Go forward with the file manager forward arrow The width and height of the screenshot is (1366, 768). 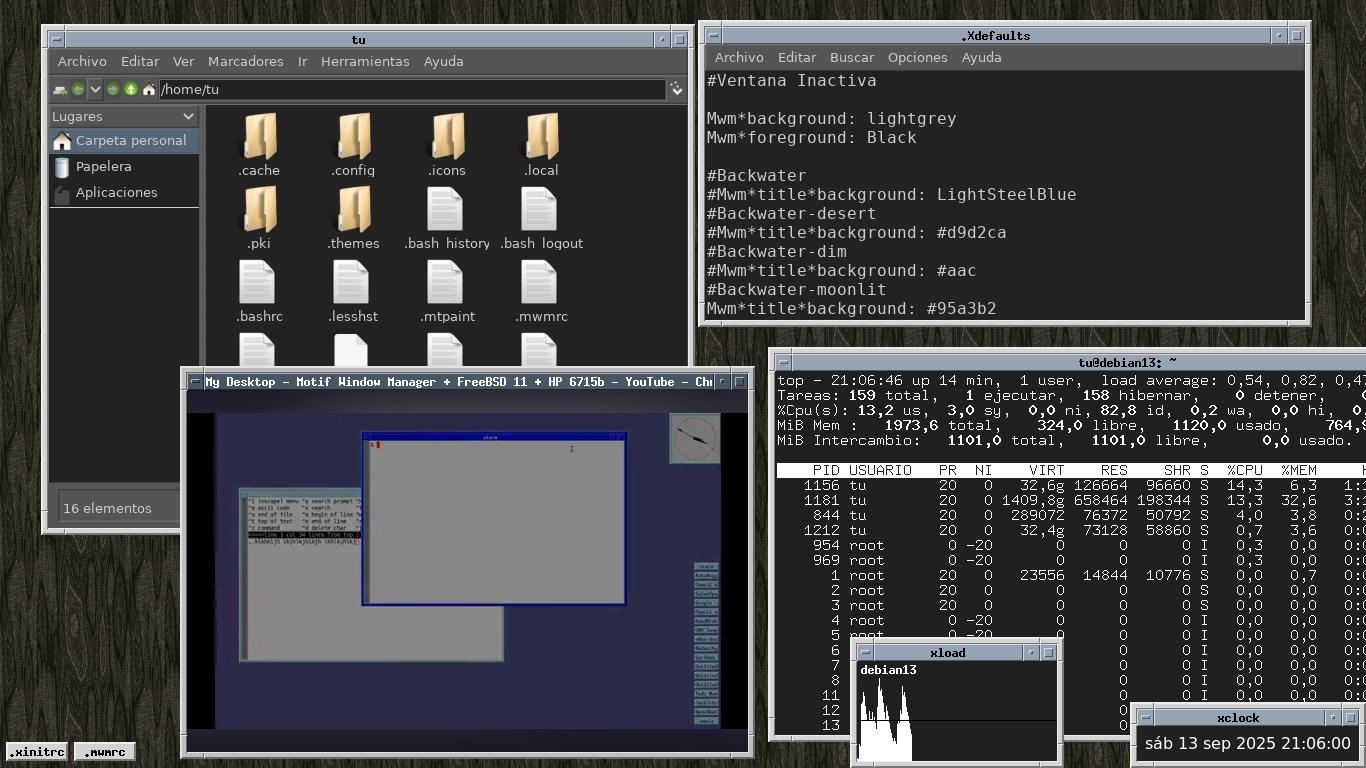113,89
